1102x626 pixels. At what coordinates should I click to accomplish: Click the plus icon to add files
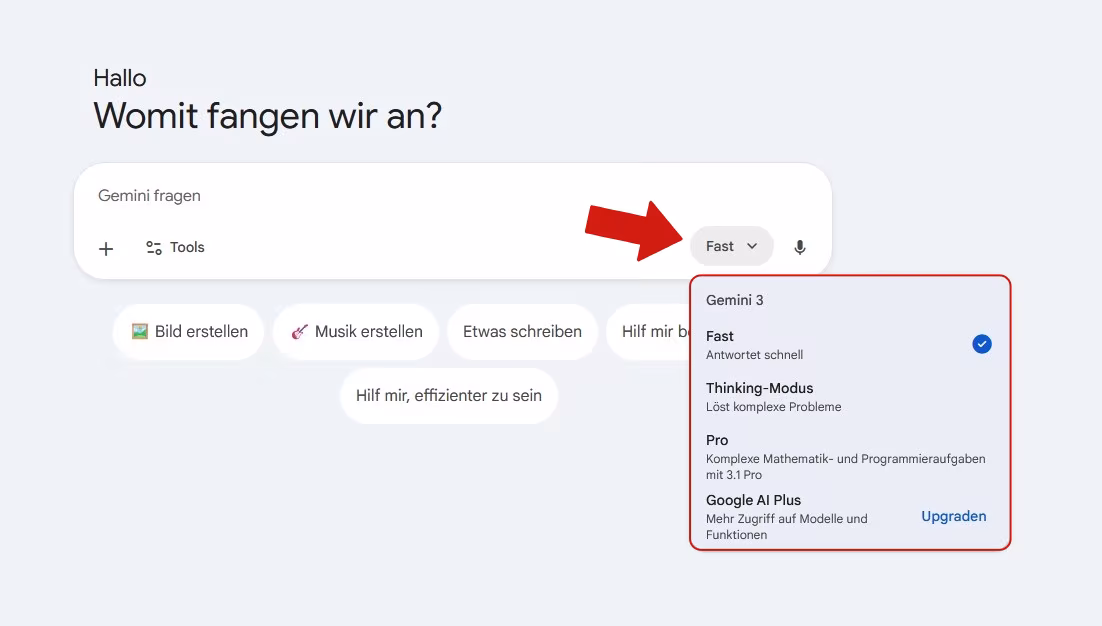tap(106, 248)
